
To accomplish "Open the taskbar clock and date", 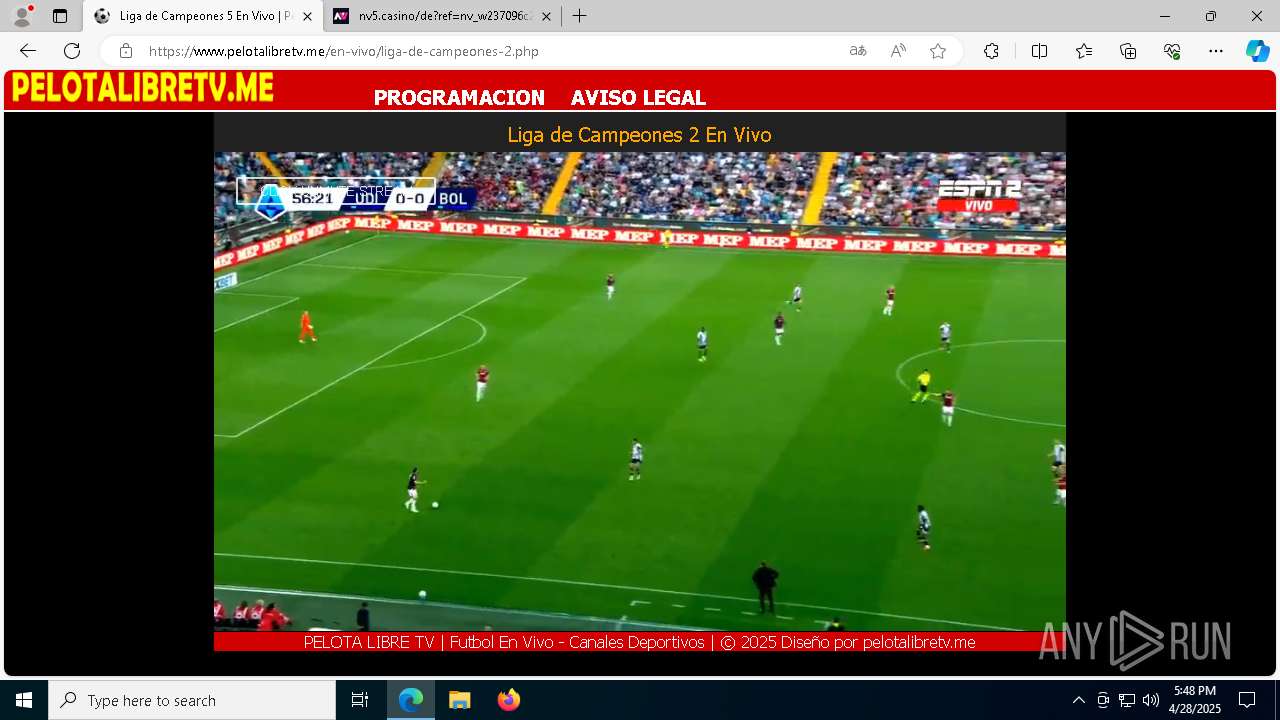I will [1195, 700].
